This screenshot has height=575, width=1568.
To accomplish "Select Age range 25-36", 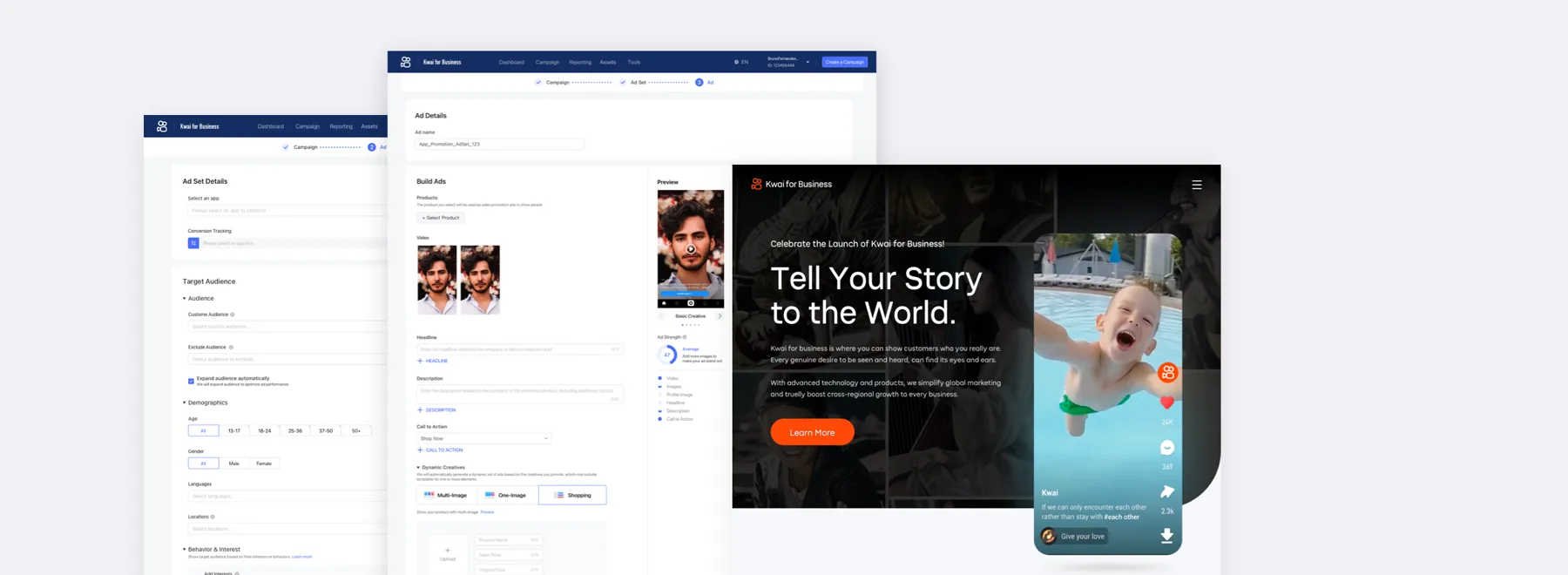I will [295, 430].
